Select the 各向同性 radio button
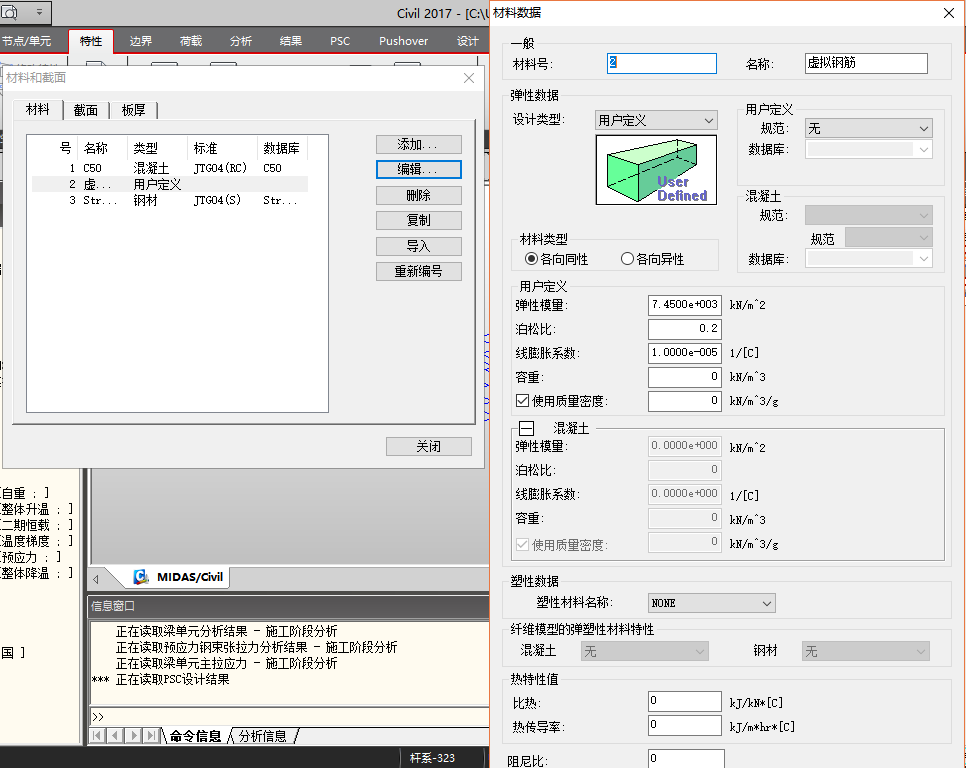 coord(531,259)
